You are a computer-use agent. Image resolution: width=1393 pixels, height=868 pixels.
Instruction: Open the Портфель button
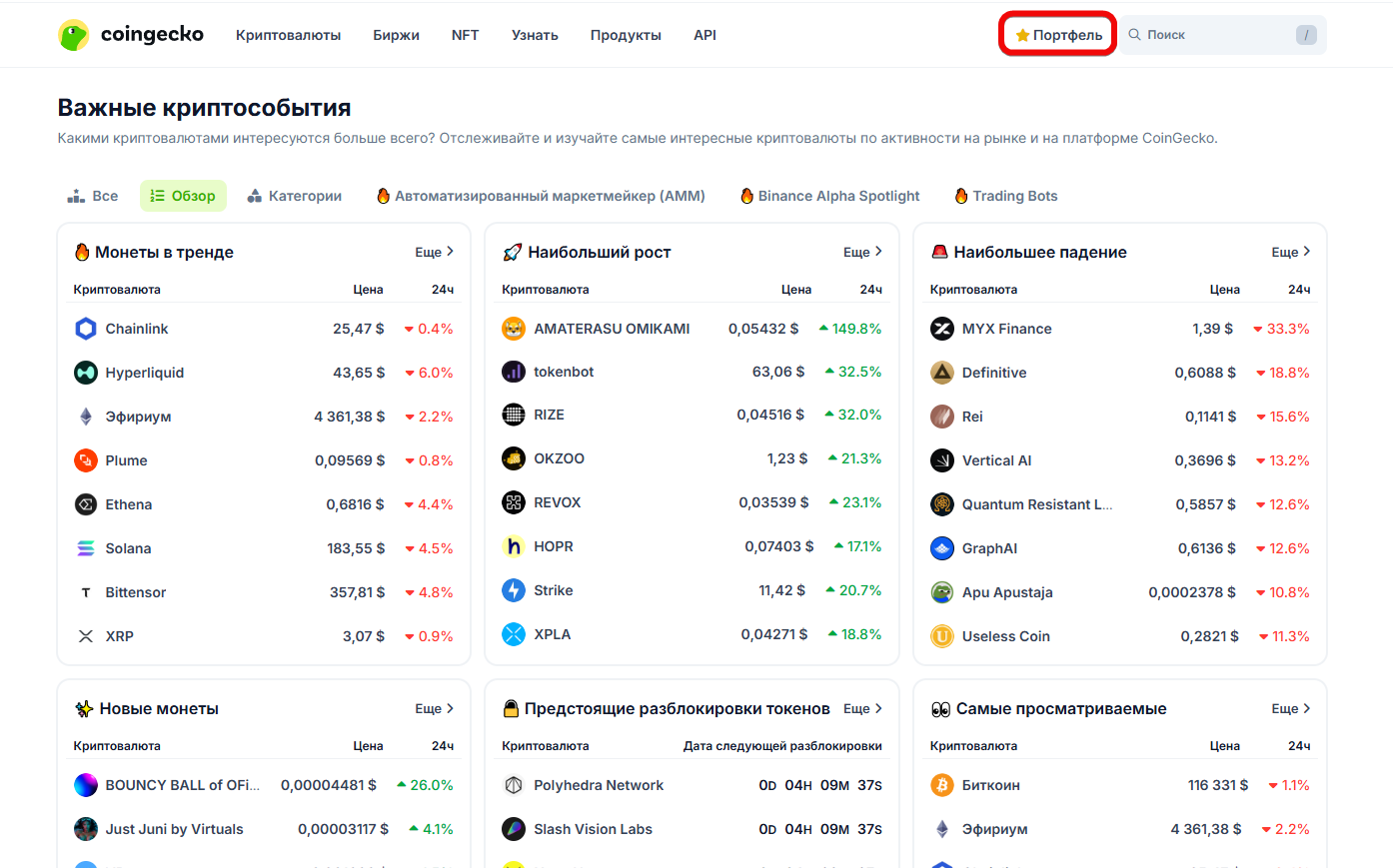pos(1058,35)
